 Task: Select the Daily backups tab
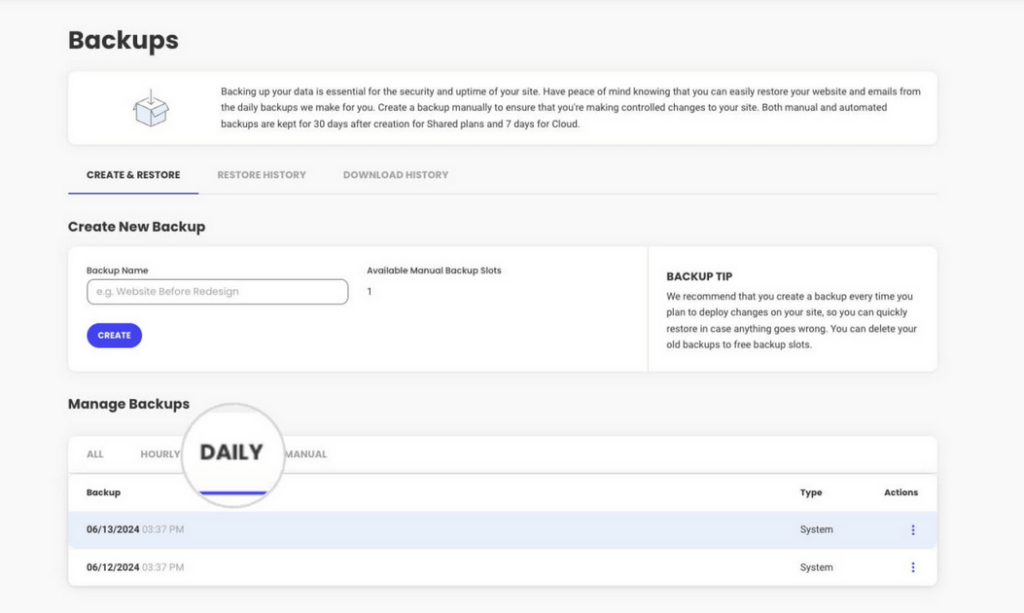point(232,452)
